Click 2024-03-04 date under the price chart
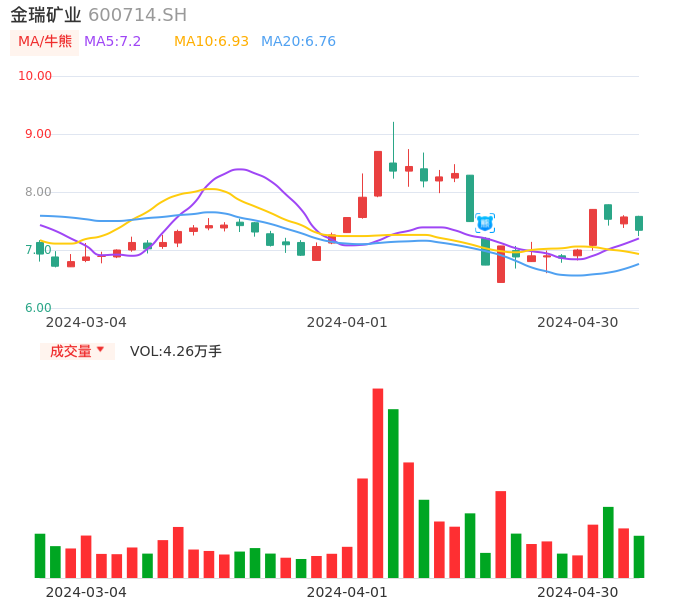Image resolution: width=686 pixels, height=606 pixels. click(x=86, y=322)
